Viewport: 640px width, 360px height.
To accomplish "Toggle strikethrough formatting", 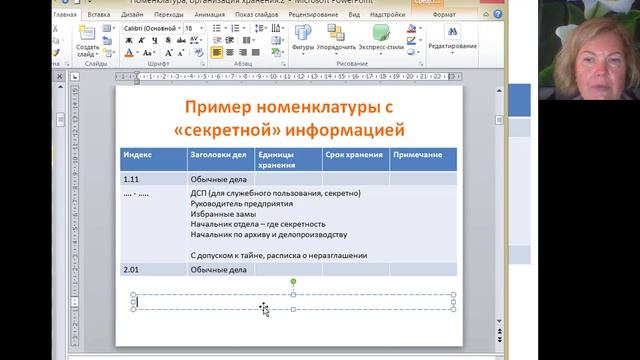I will [181, 40].
